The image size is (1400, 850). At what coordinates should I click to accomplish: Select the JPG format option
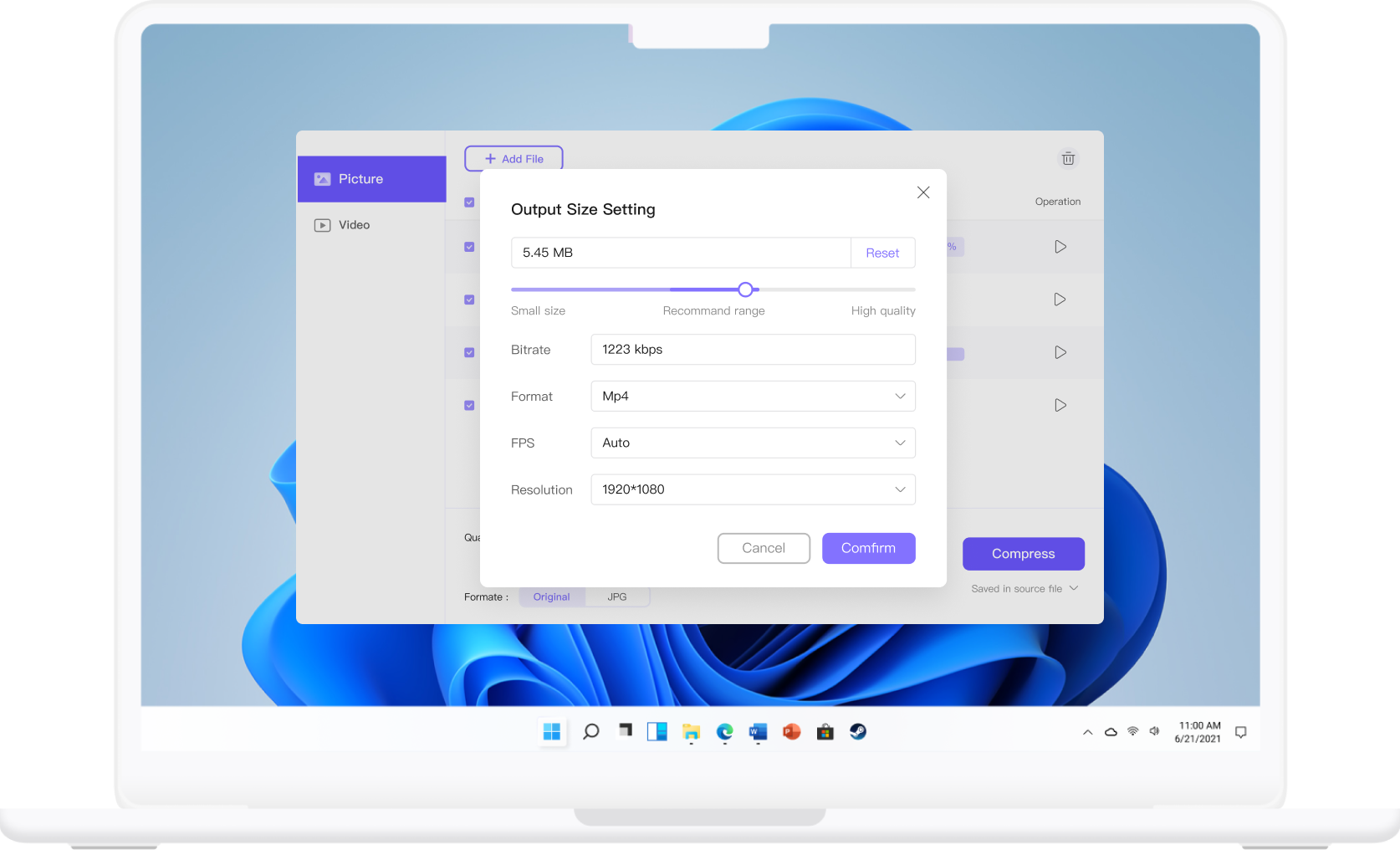click(617, 597)
